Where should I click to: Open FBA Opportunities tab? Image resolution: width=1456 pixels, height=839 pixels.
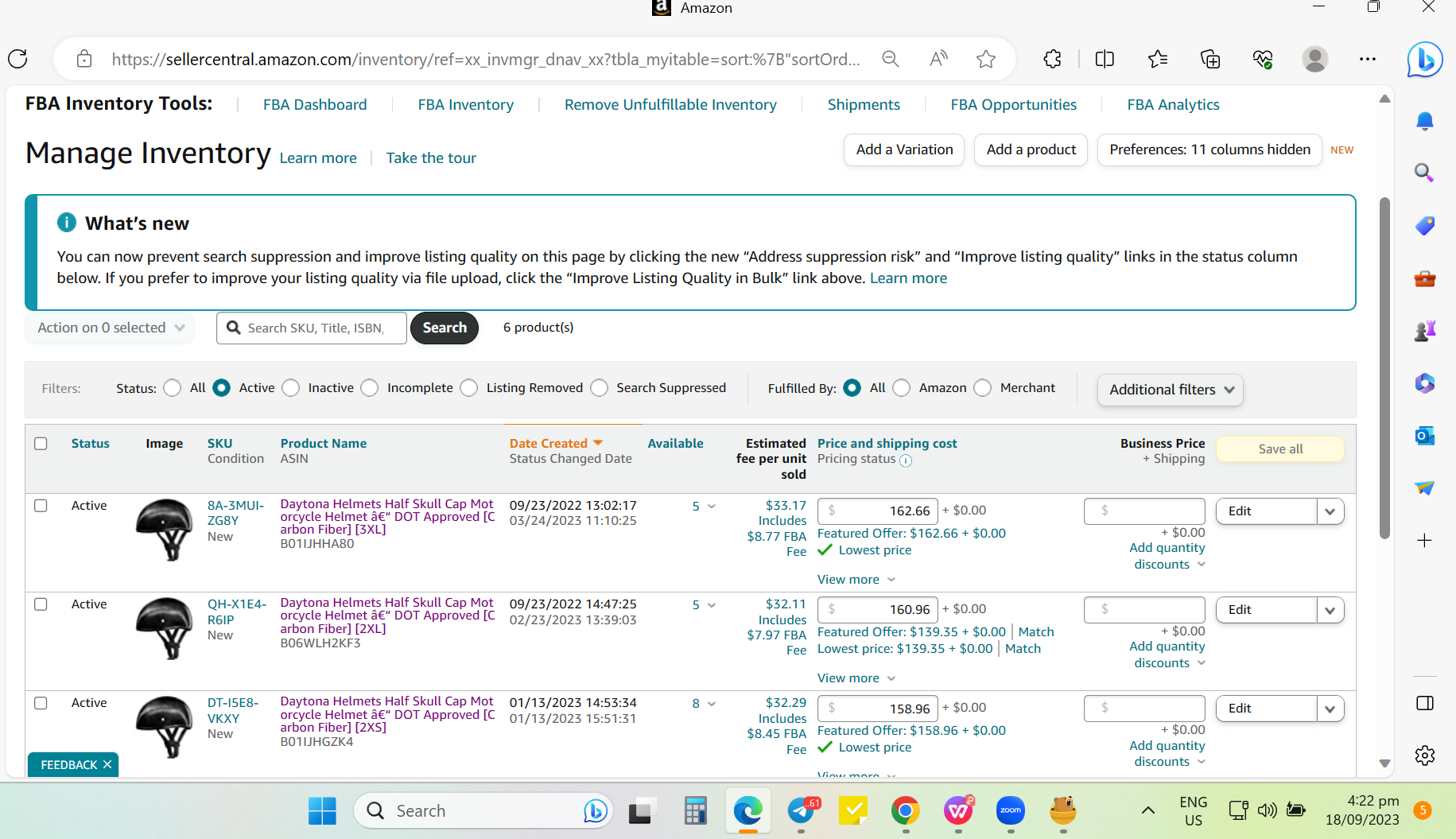(1014, 105)
